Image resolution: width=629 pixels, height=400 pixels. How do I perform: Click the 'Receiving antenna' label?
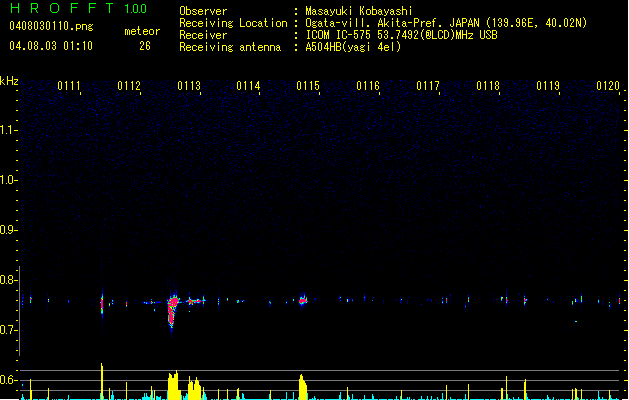pyautogui.click(x=230, y=47)
